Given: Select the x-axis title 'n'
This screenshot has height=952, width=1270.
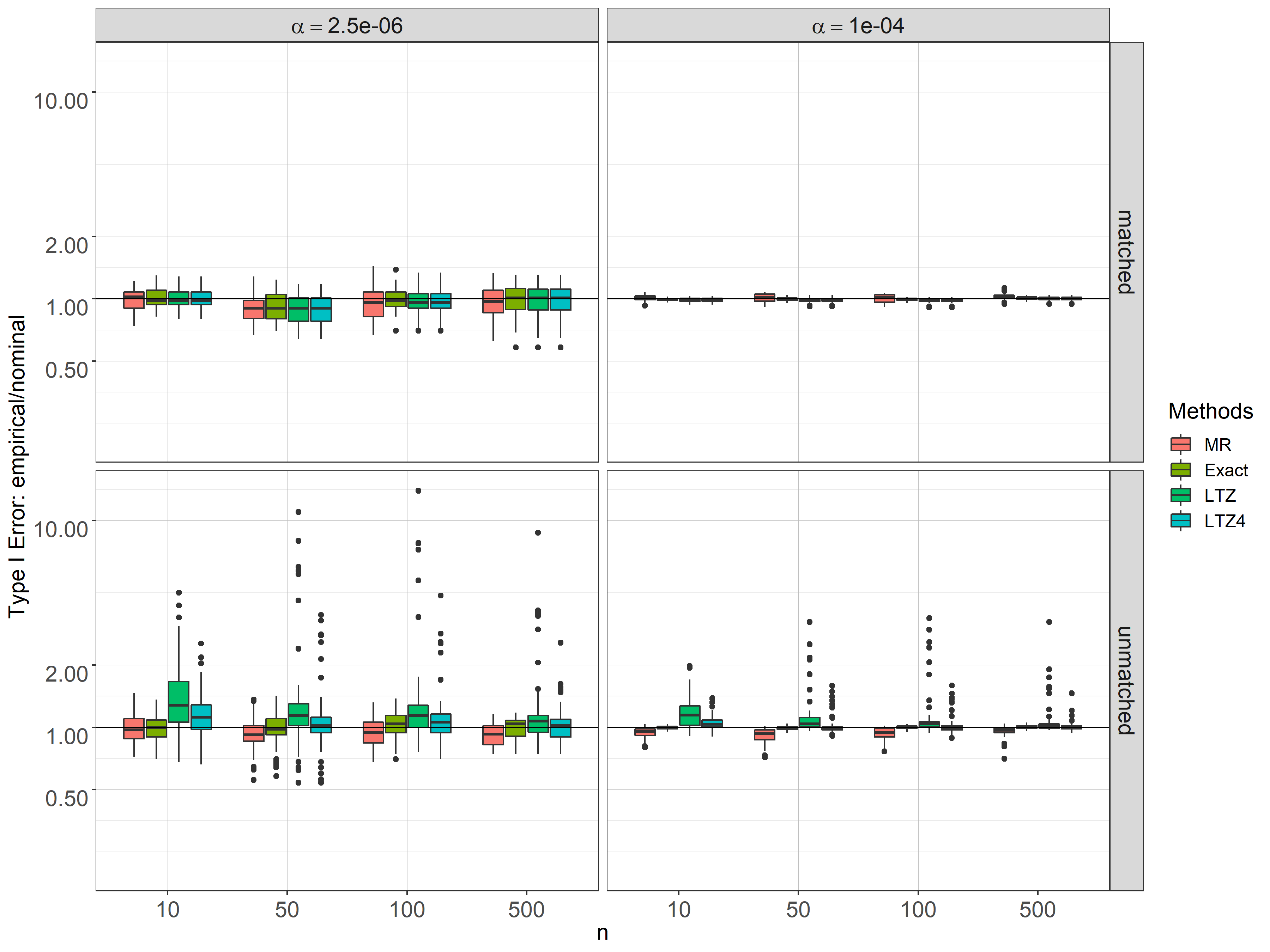Looking at the screenshot, I should [x=602, y=933].
